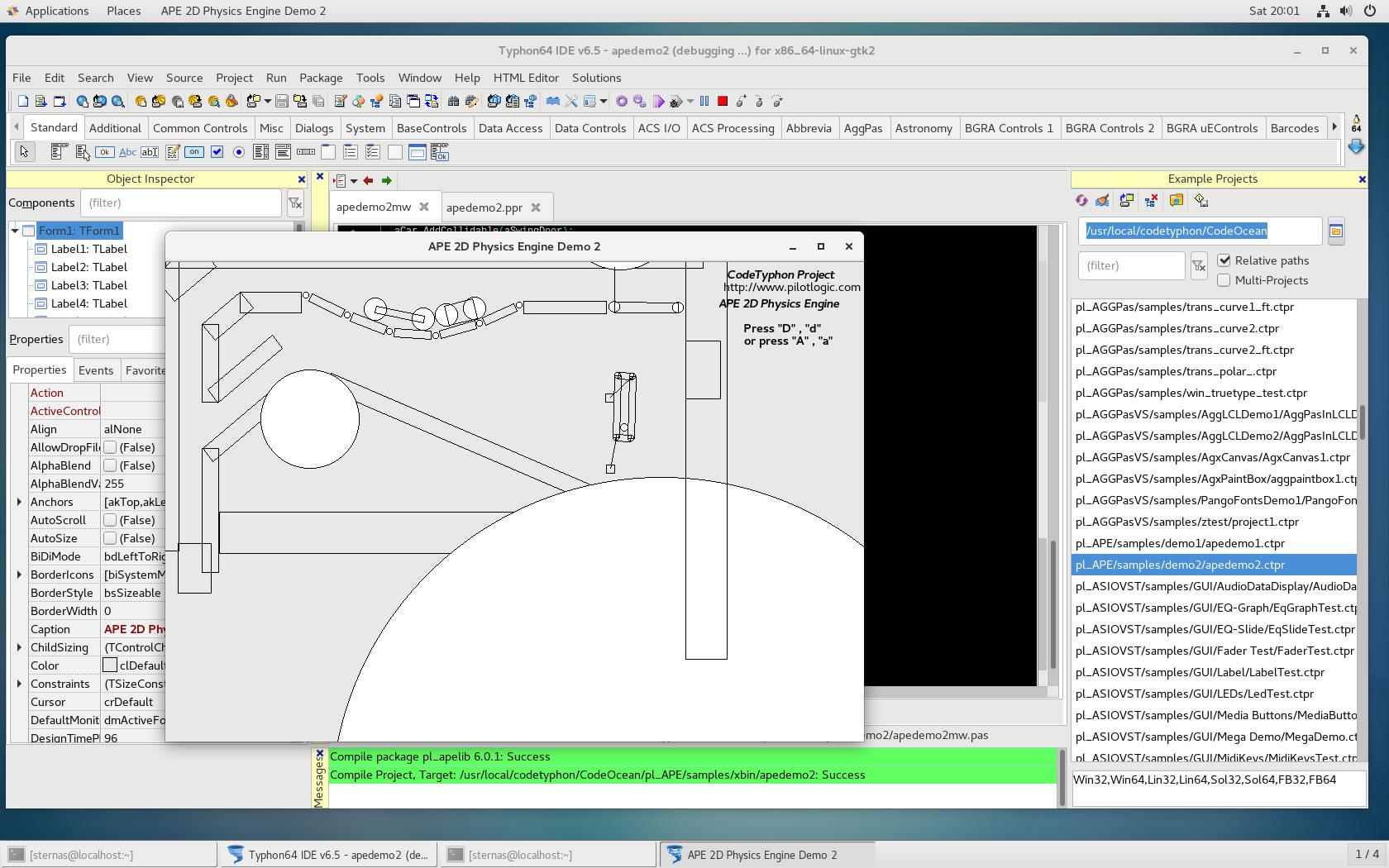1389x868 pixels.
Task: Click the Properties filter field
Action: 116,340
